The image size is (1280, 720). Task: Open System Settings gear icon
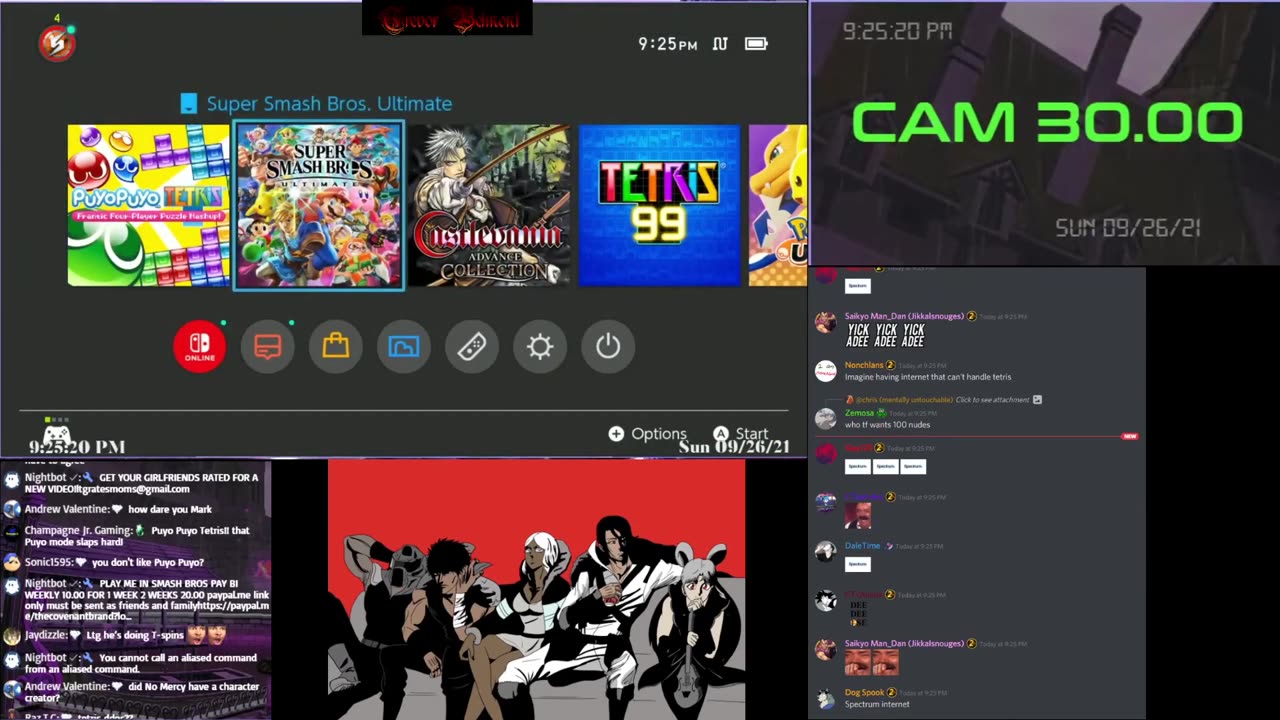[540, 346]
